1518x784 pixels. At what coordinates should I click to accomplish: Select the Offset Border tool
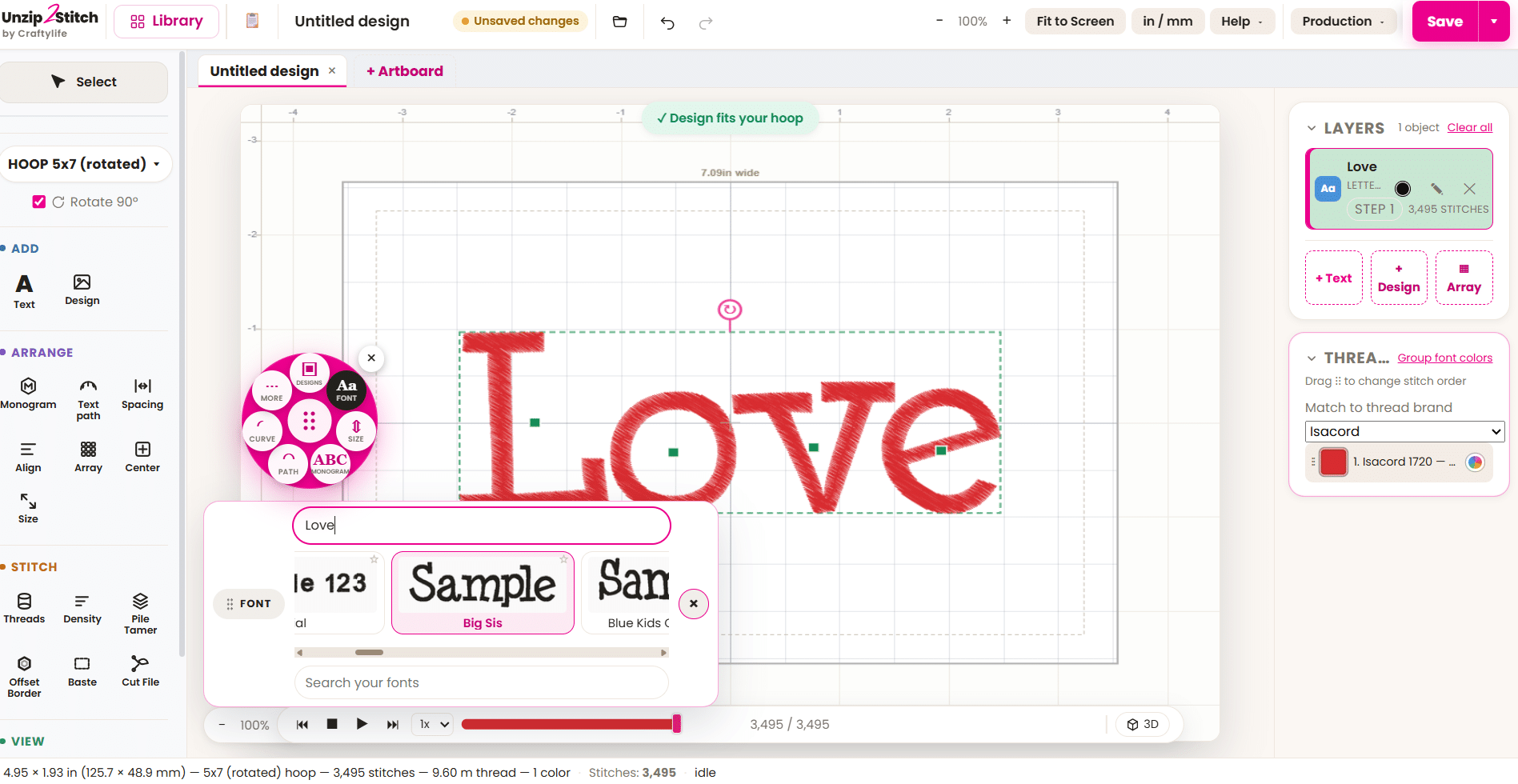[24, 677]
